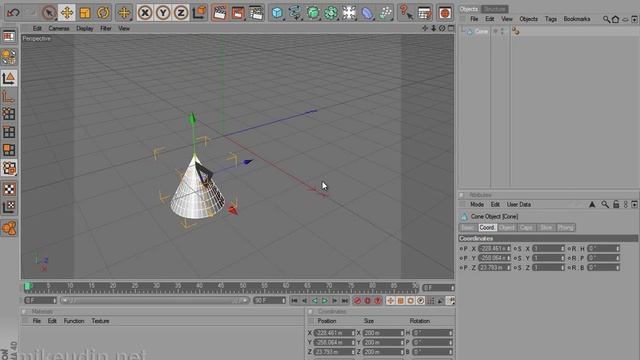The height and width of the screenshot is (360, 640).
Task: Toggle X axis lock
Action: point(145,13)
